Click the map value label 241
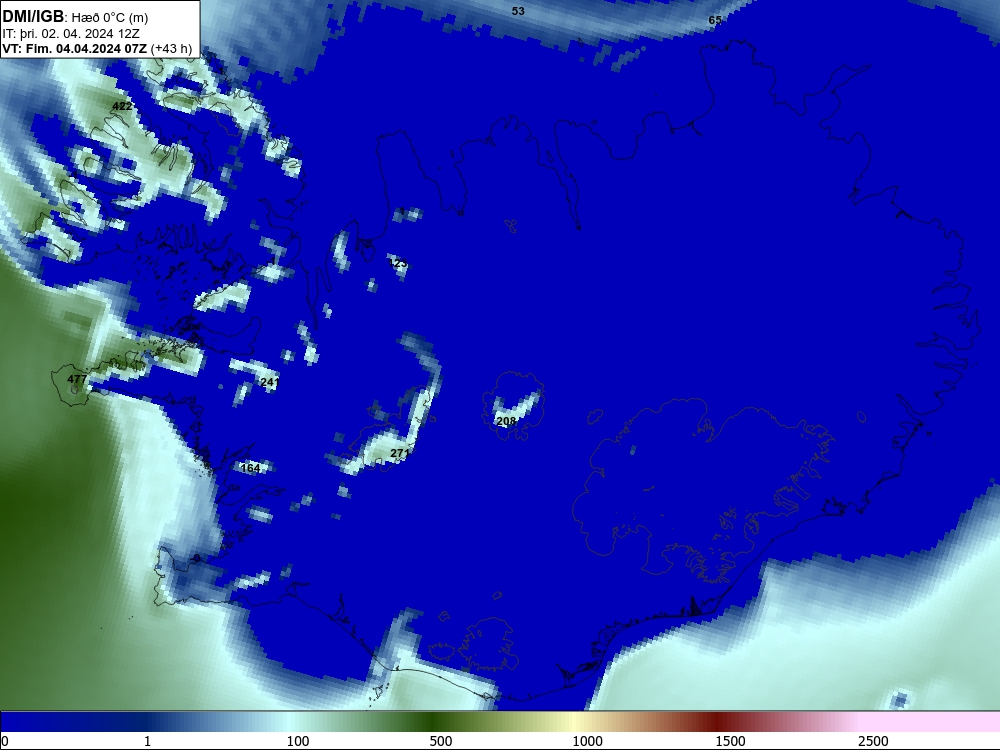Screen dimensions: 1000x750 pyautogui.click(x=270, y=383)
